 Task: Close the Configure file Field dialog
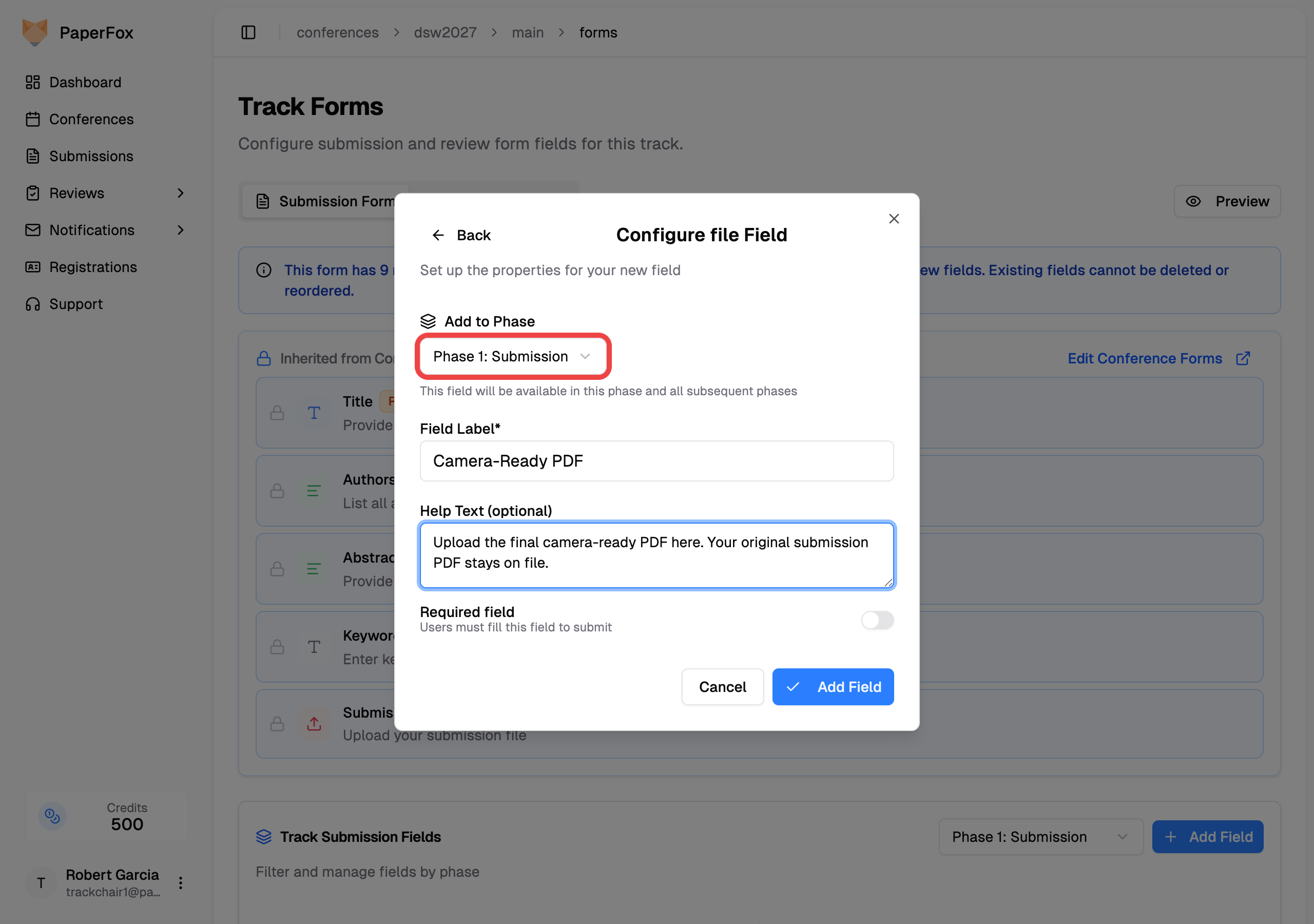tap(893, 219)
